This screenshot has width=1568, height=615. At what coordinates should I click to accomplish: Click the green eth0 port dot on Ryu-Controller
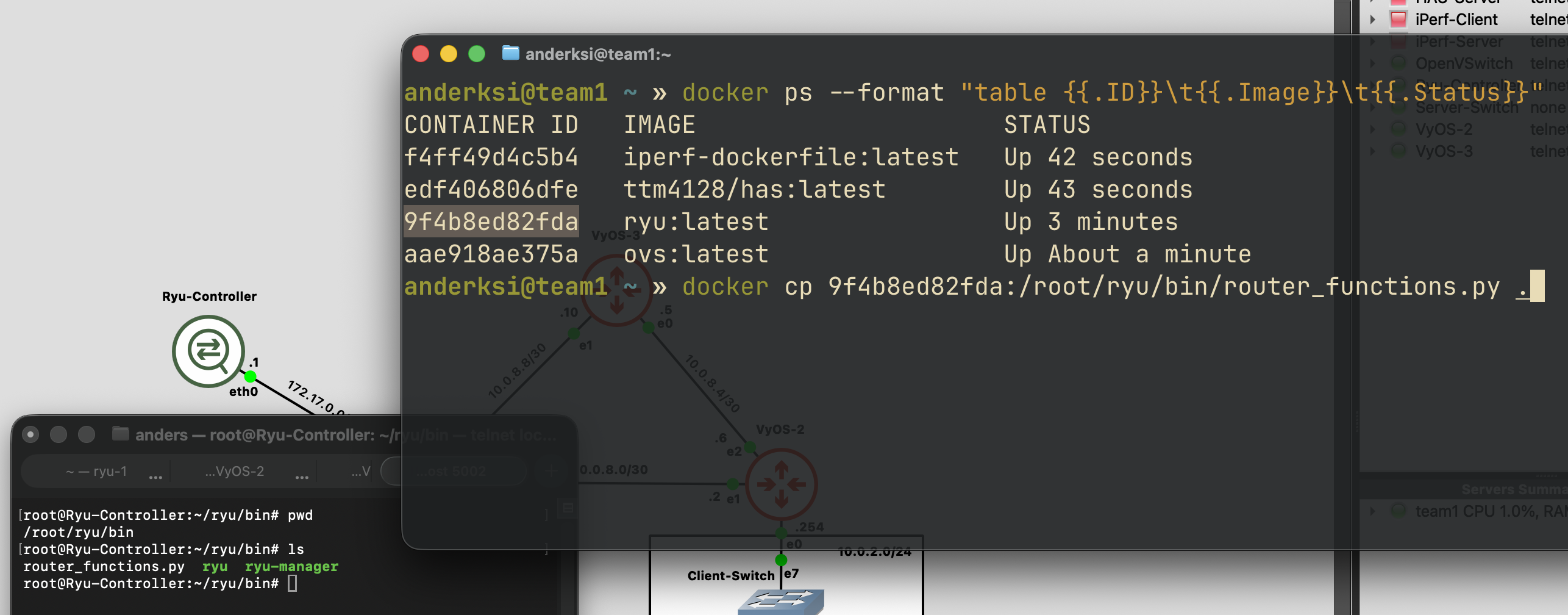[x=250, y=376]
